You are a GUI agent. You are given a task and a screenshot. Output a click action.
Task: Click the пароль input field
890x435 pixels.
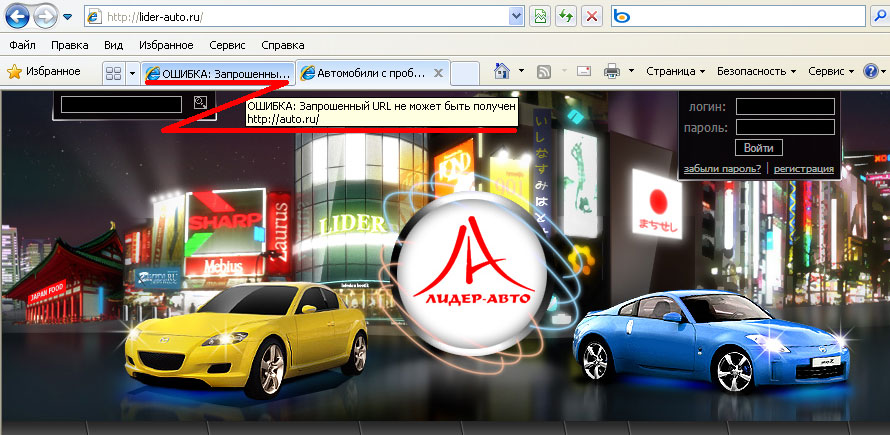[786, 127]
